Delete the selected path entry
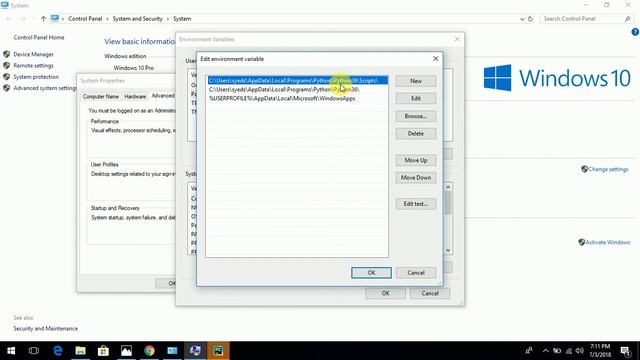Image resolution: width=640 pixels, height=360 pixels. (416, 133)
